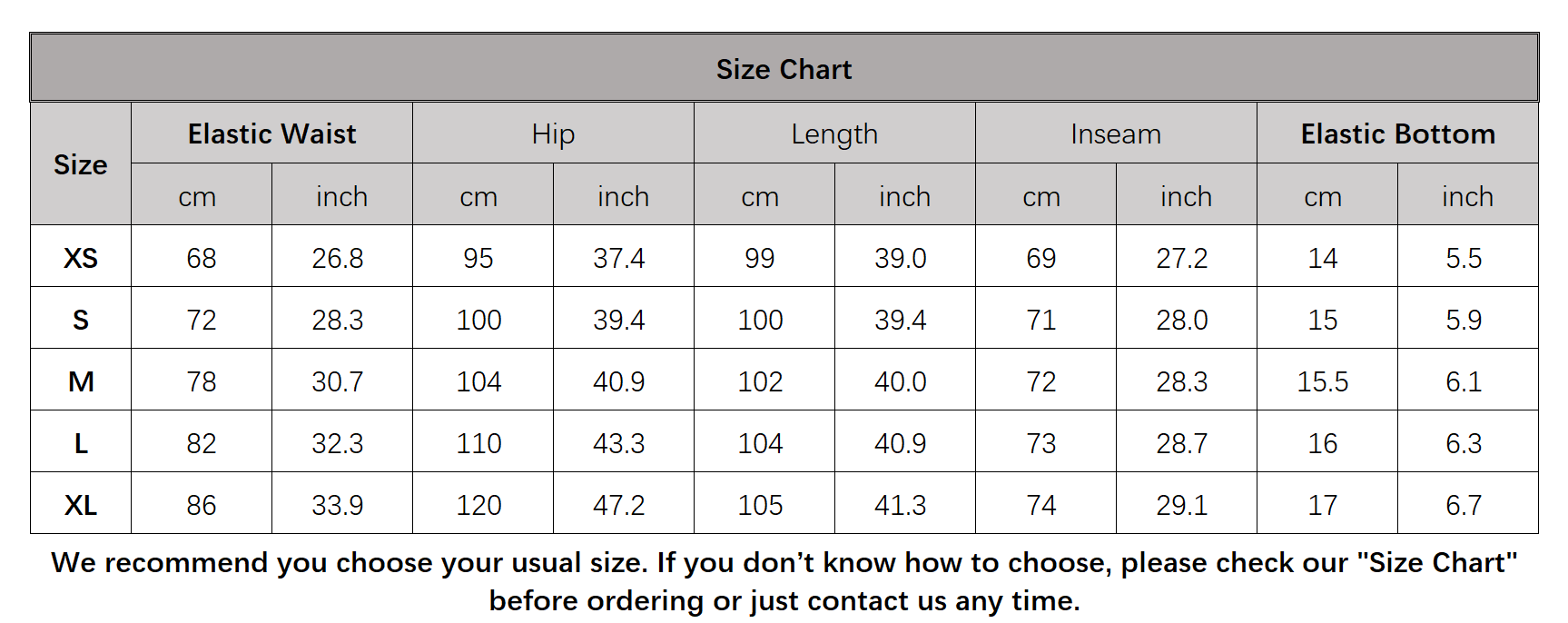The width and height of the screenshot is (1568, 623).
Task: Select the XS size row label
Action: (81, 258)
